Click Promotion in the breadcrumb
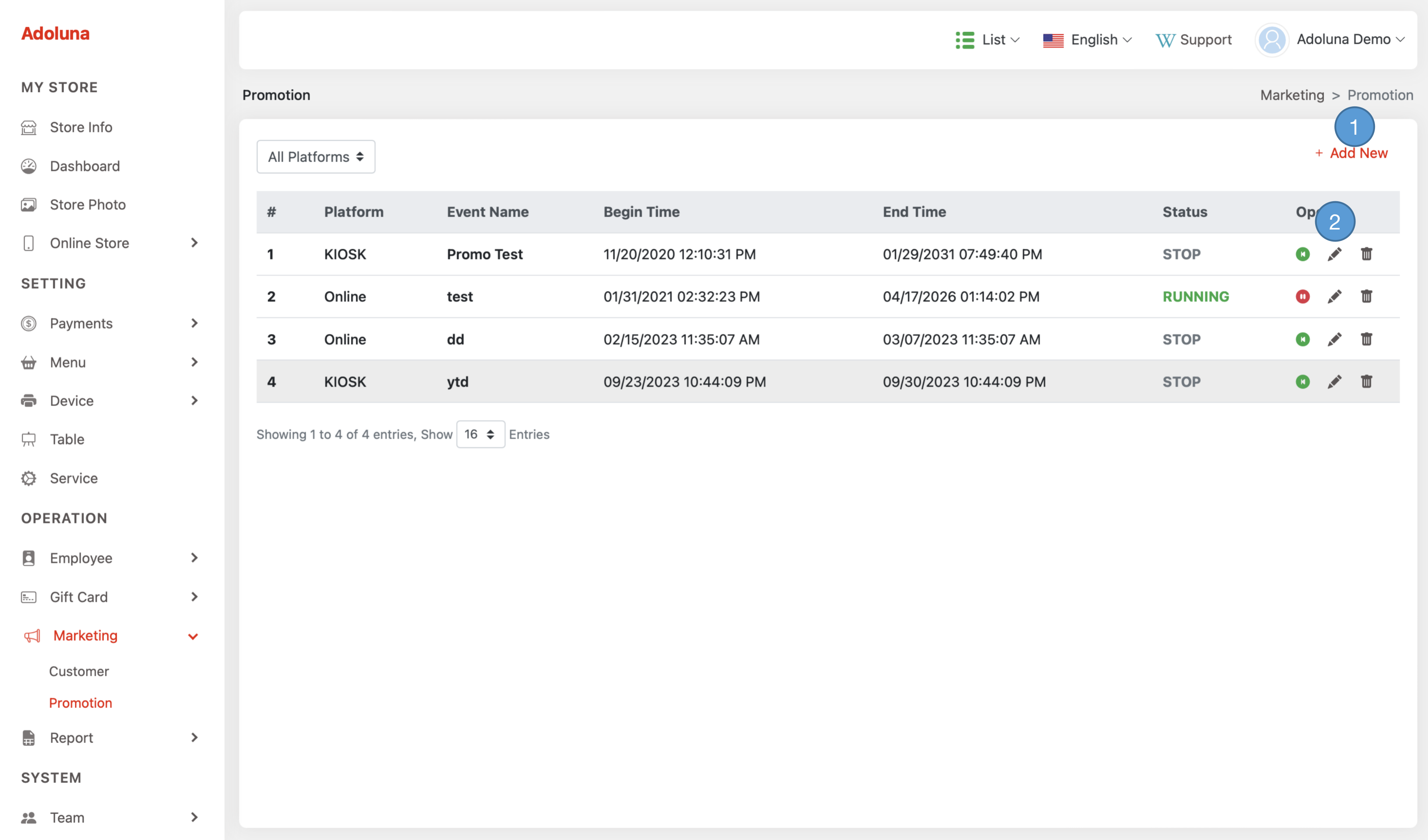This screenshot has height=840, width=1428. click(x=1380, y=95)
